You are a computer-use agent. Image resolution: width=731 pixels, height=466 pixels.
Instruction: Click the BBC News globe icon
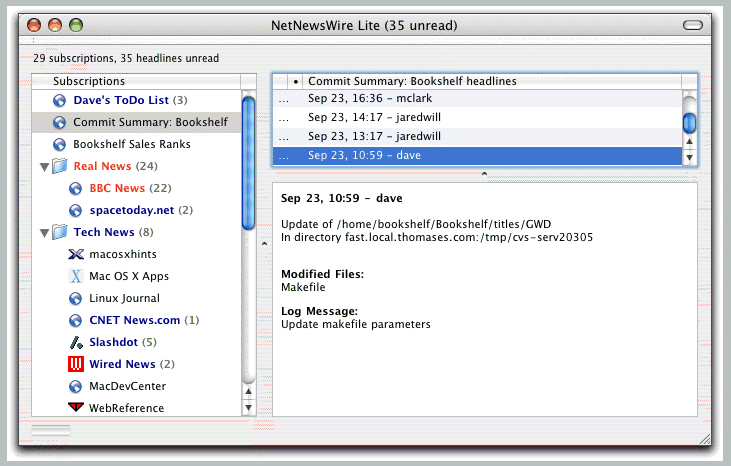point(75,188)
